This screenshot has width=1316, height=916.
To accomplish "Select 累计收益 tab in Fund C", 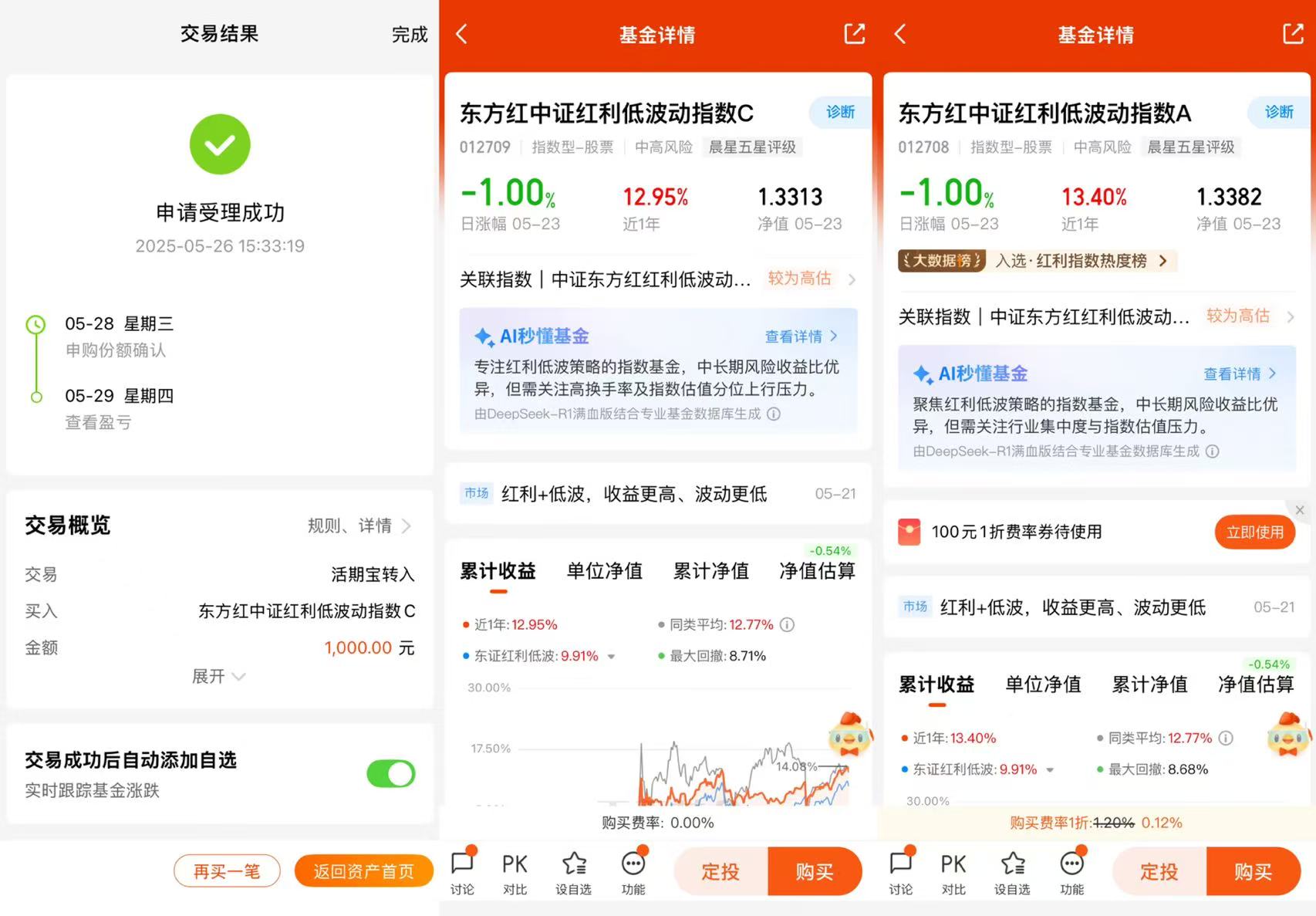I will (498, 571).
